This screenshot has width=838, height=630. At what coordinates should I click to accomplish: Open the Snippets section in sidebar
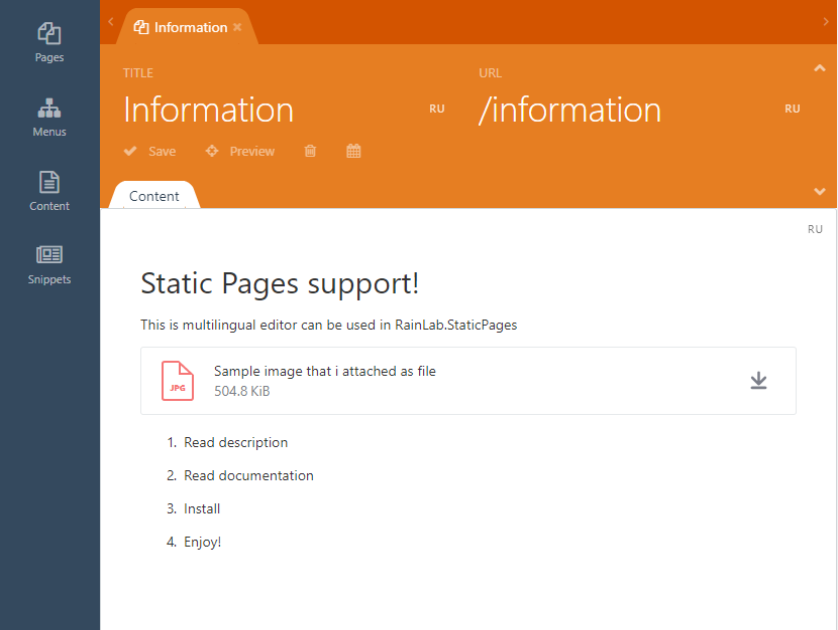[49, 265]
